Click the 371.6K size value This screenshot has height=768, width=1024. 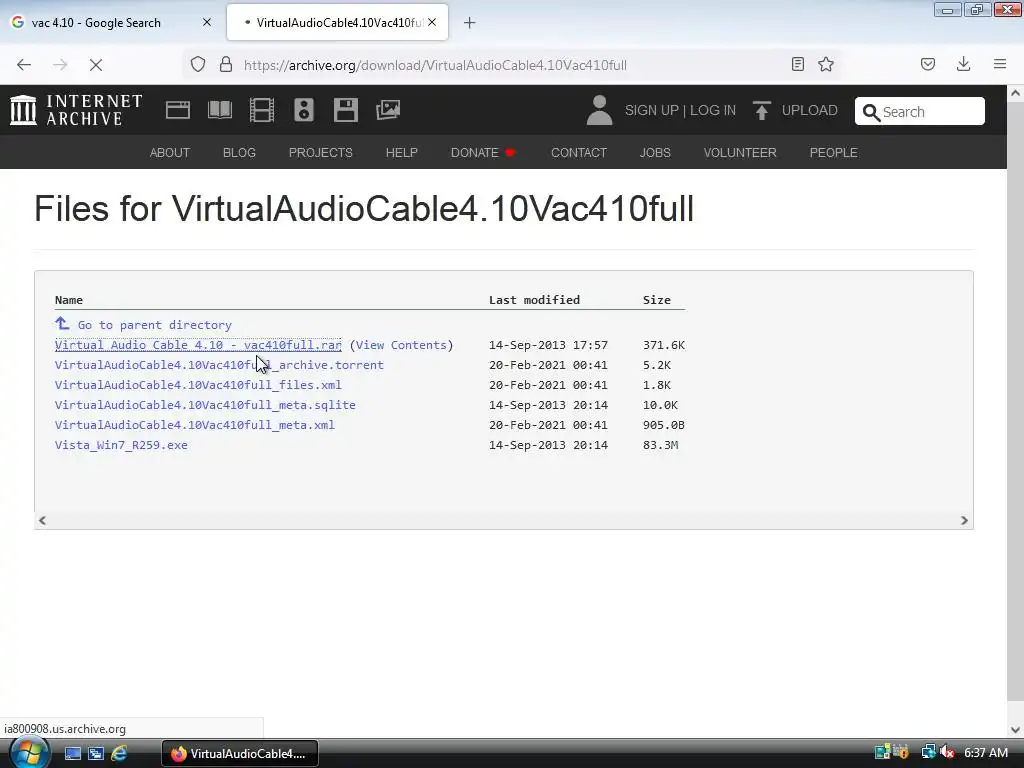point(664,345)
